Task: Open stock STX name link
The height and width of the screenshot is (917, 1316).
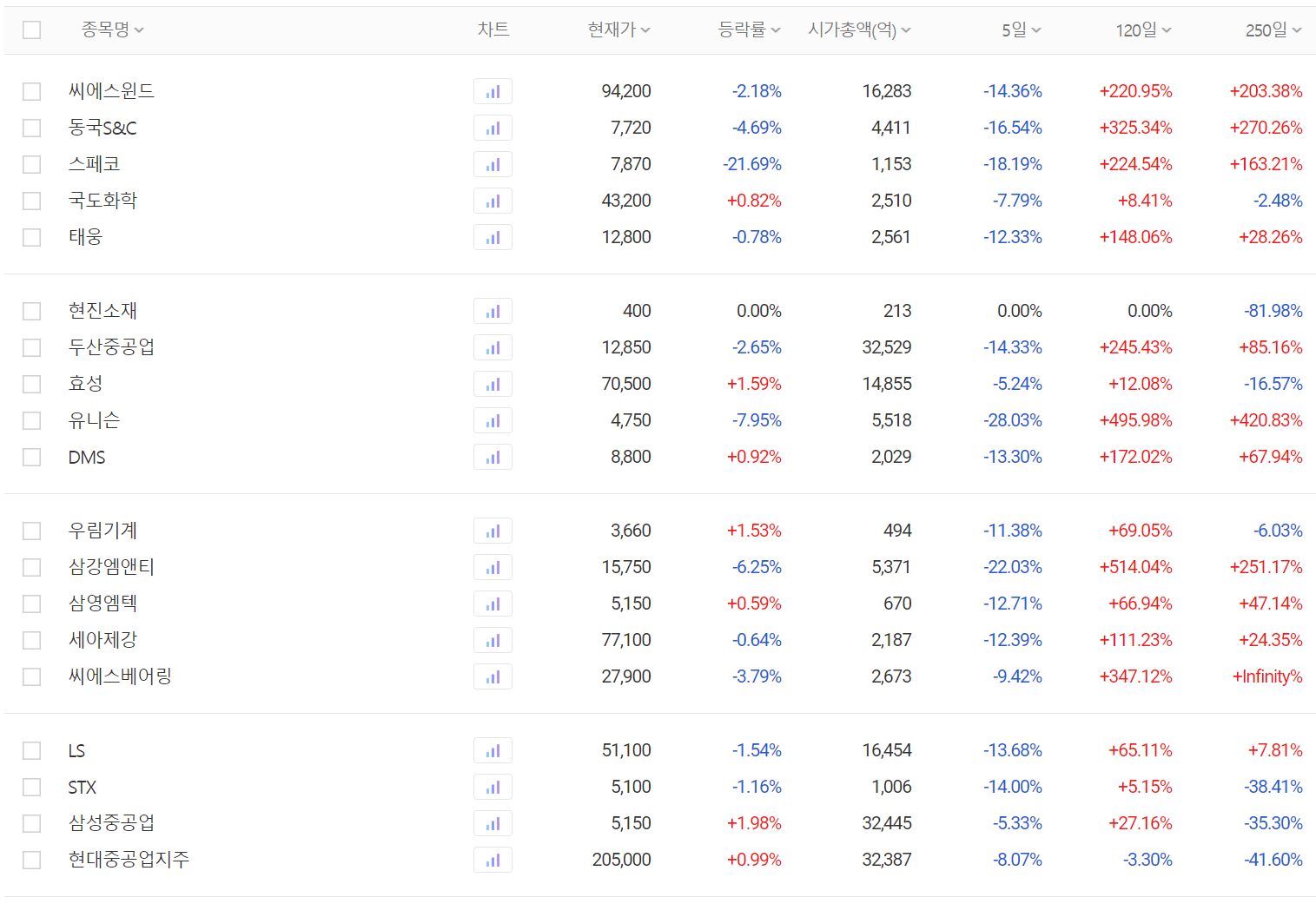Action: point(83,787)
